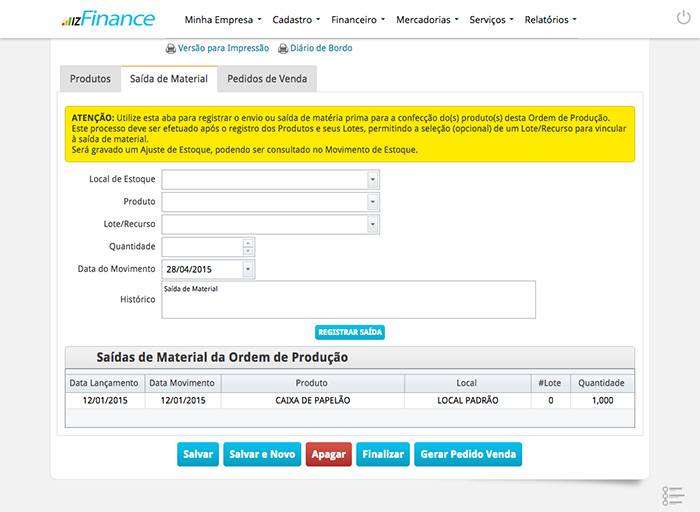Increase Quantidade using the stepper arrows
Screen dimensions: 700x512
(248, 242)
